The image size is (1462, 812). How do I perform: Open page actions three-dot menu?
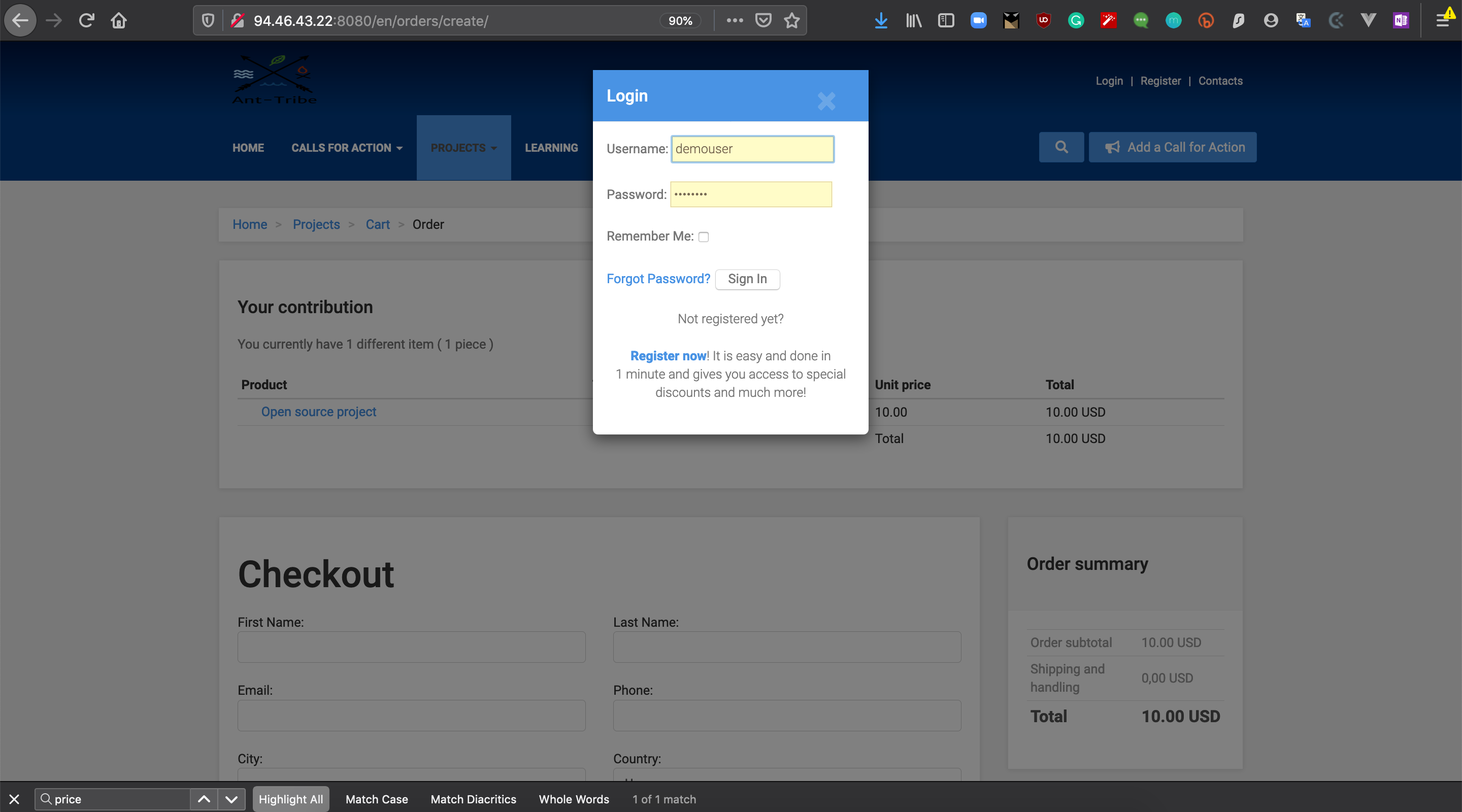coord(735,21)
